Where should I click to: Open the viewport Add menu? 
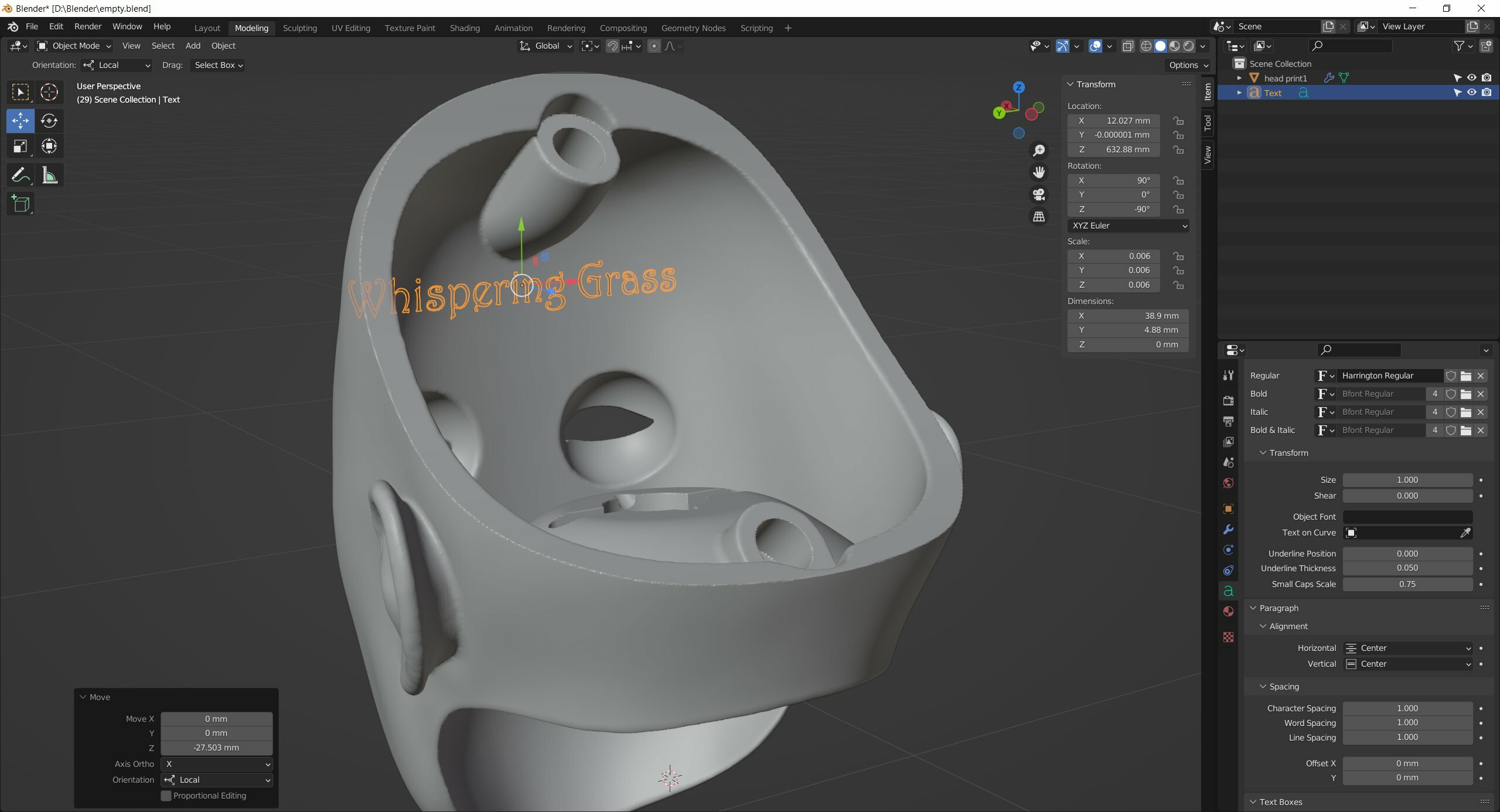pos(193,46)
